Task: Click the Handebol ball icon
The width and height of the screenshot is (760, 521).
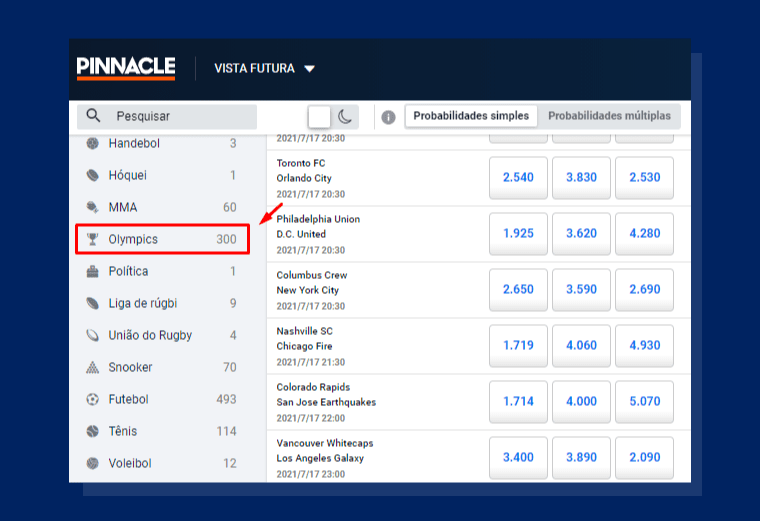Action: click(x=93, y=143)
